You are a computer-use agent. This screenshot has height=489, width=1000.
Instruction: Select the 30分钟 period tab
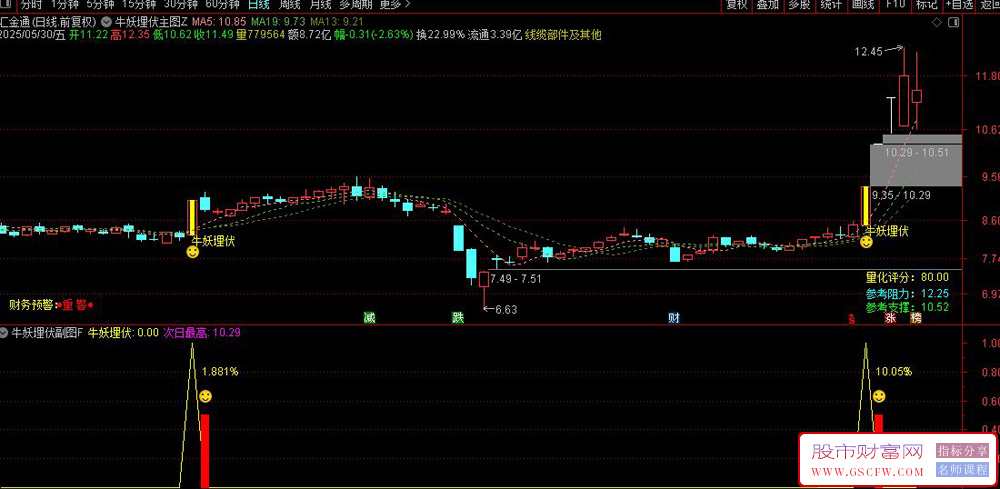coord(180,4)
